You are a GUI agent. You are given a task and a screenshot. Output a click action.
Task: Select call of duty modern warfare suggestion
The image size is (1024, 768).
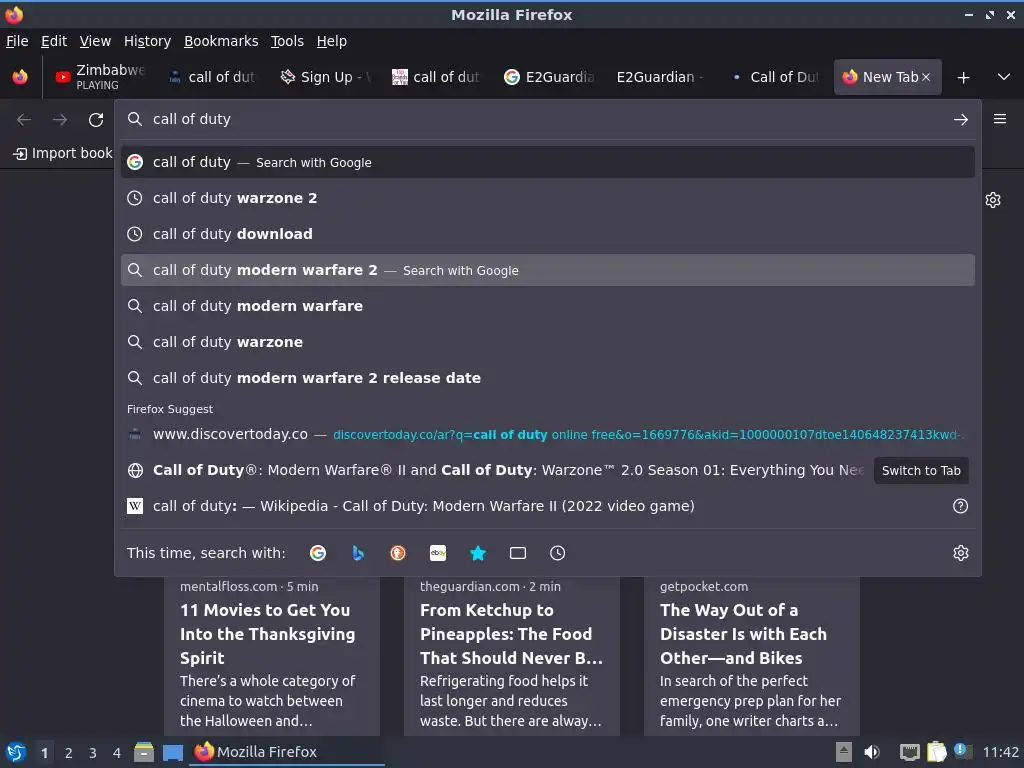[547, 306]
